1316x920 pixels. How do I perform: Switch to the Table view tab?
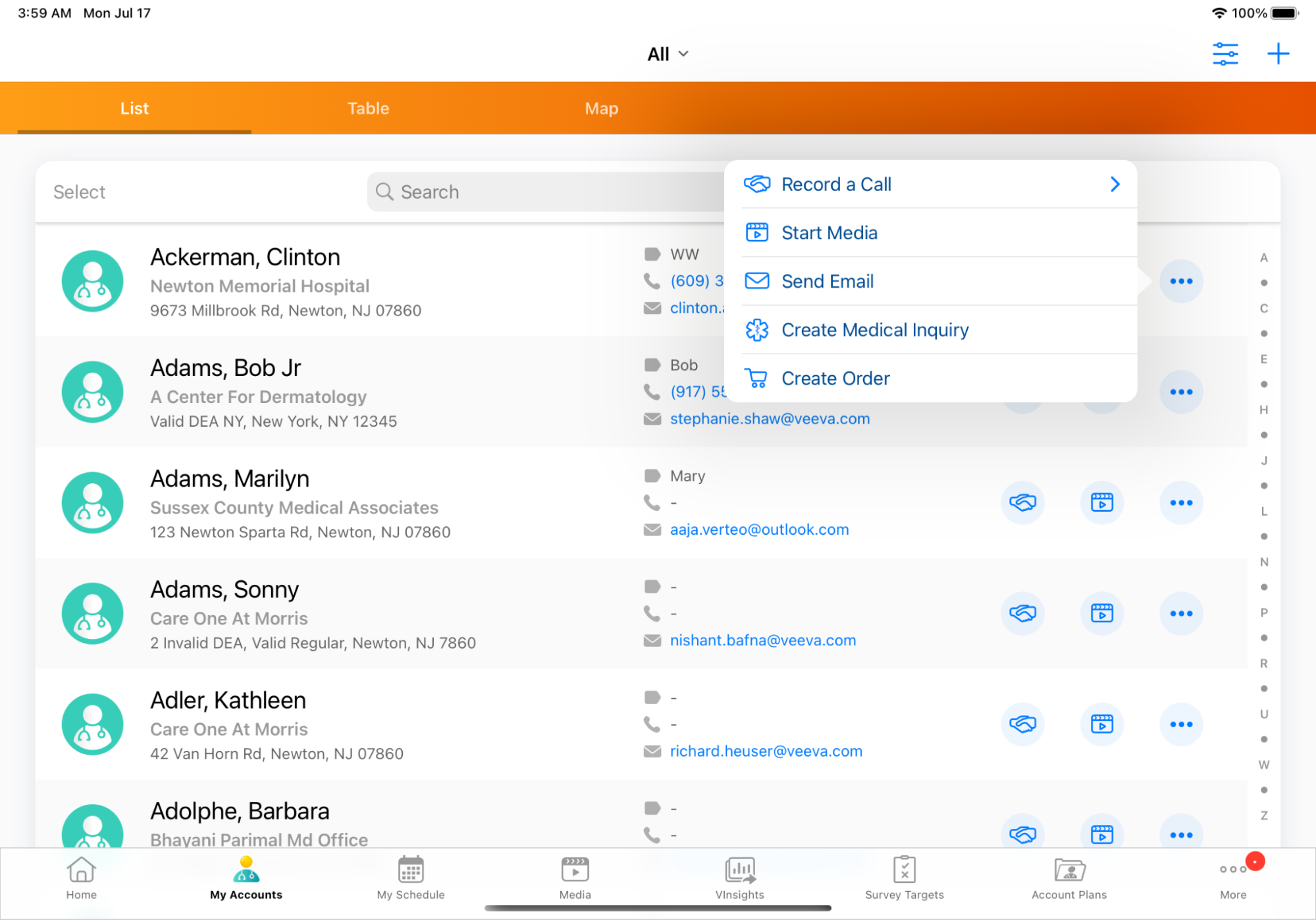368,109
